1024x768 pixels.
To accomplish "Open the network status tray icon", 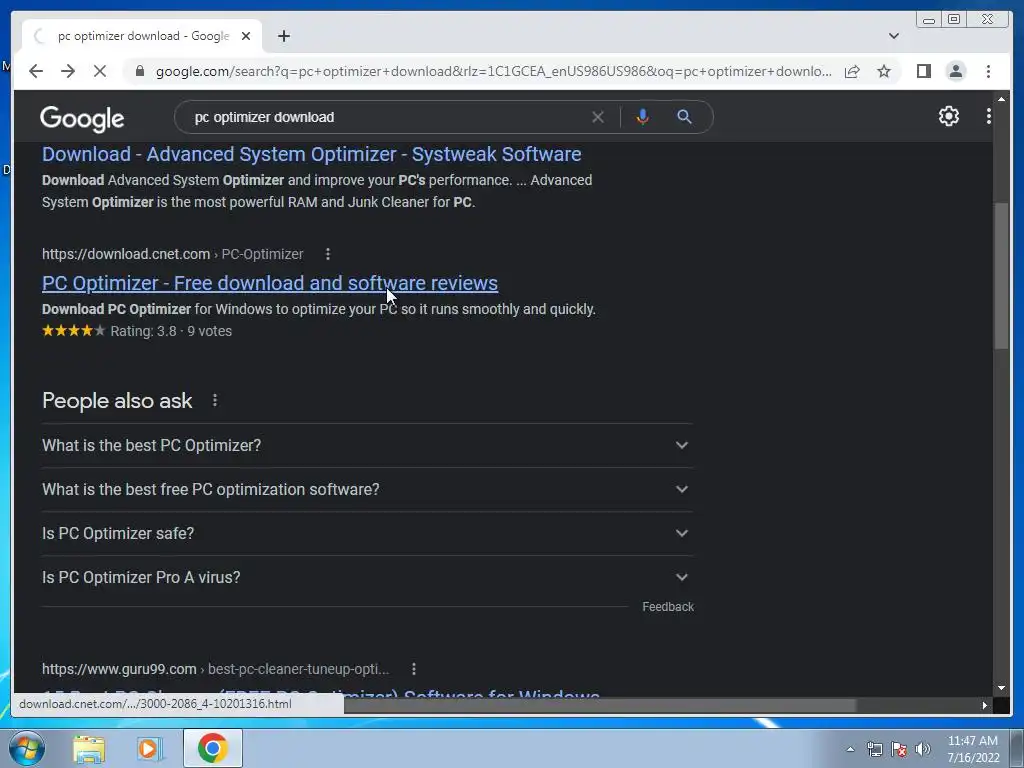I will 874,749.
